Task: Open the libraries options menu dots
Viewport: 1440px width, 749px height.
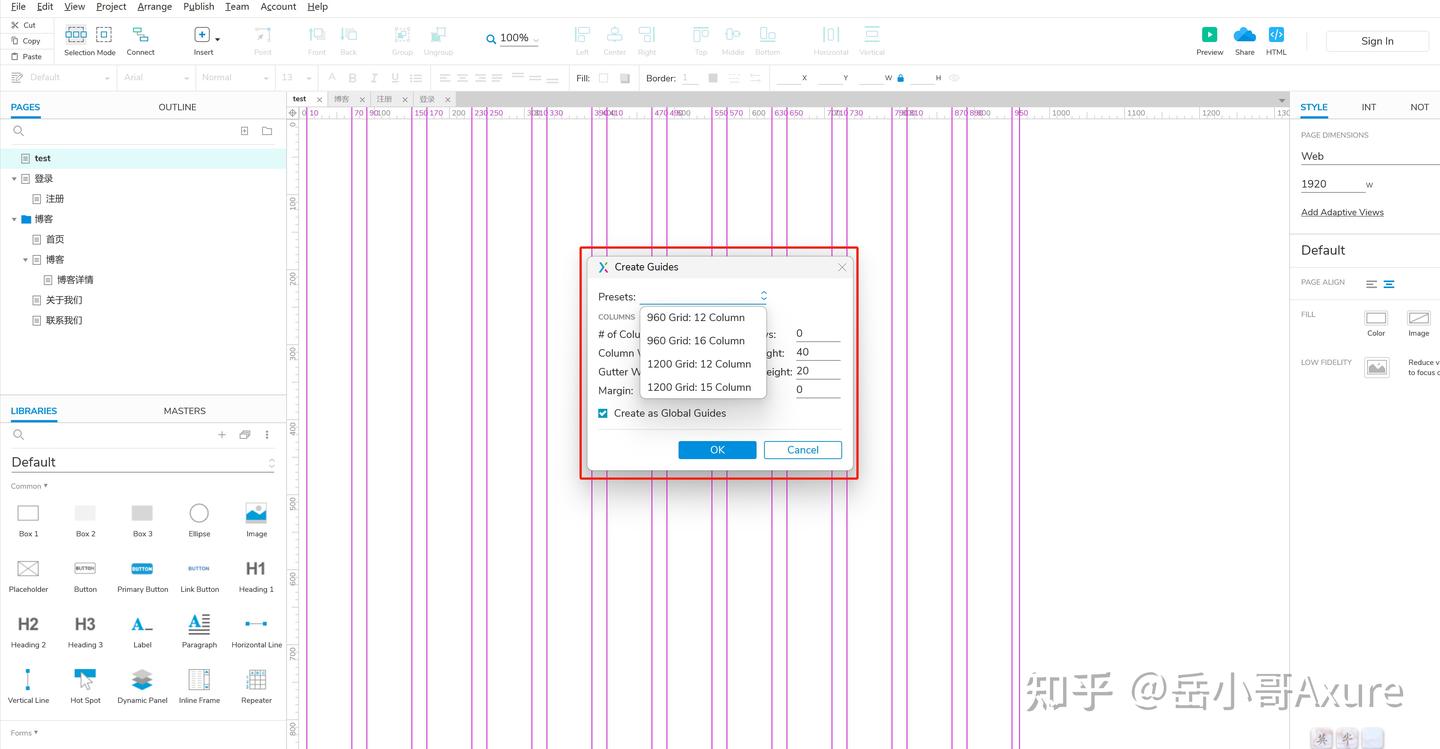Action: 267,435
